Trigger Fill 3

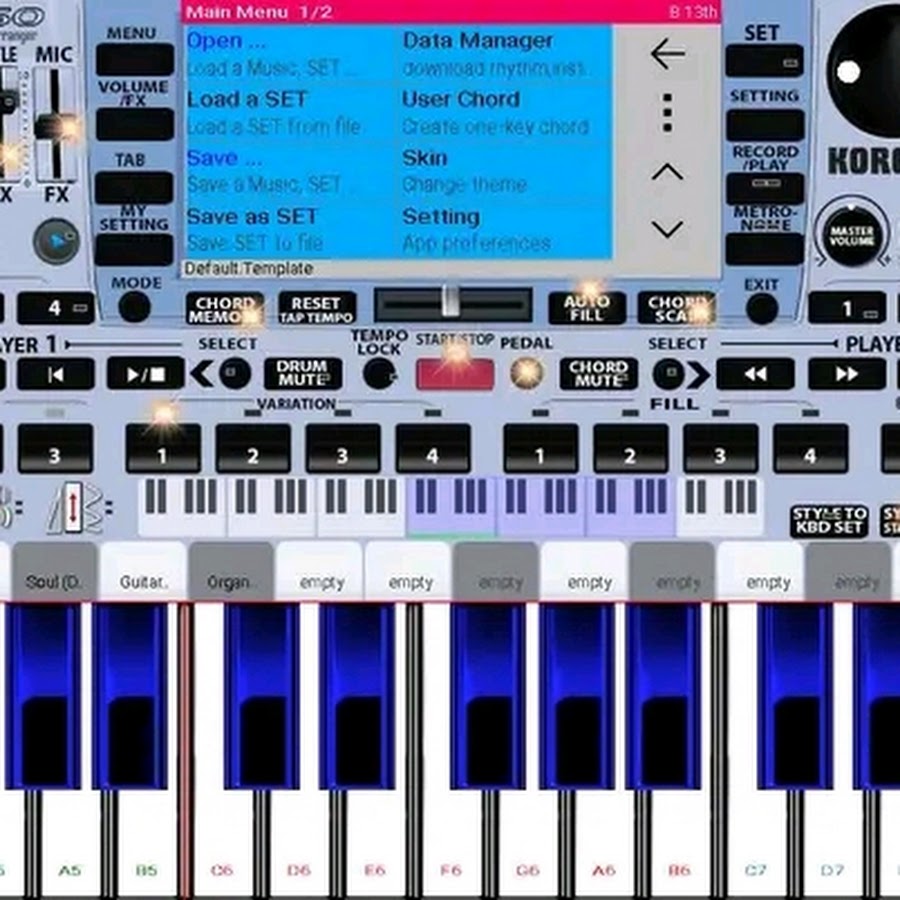[720, 449]
